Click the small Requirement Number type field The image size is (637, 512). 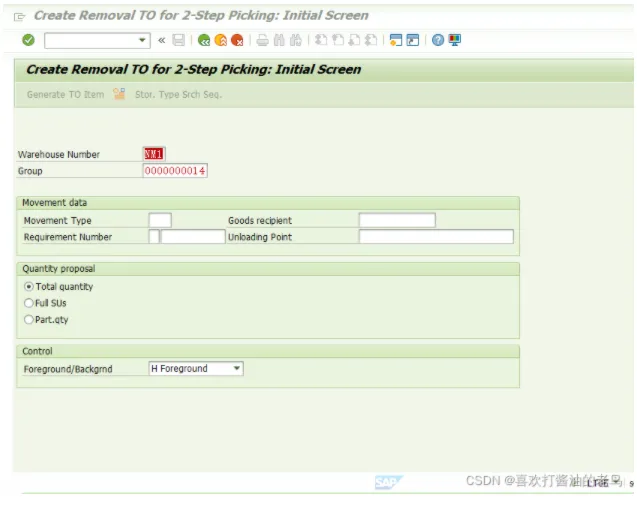click(x=154, y=236)
